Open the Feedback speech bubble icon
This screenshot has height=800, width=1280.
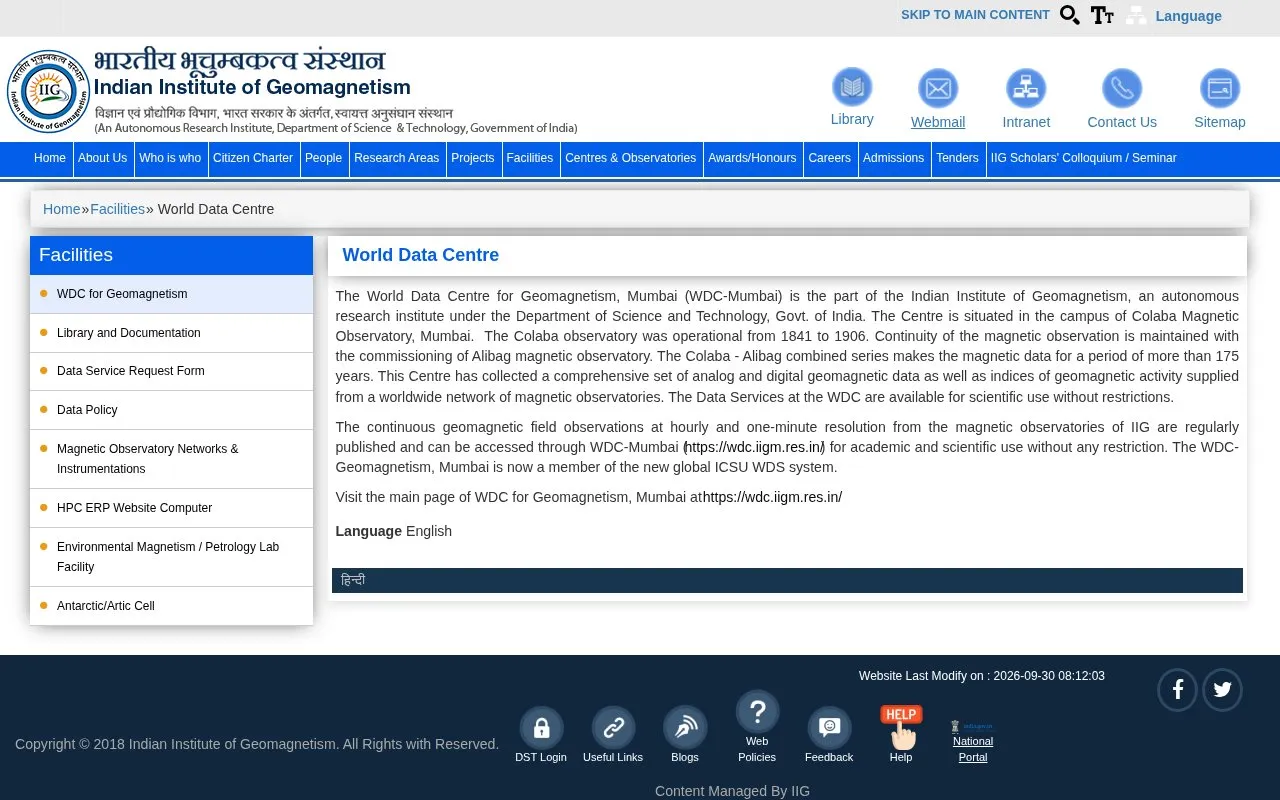pyautogui.click(x=829, y=728)
